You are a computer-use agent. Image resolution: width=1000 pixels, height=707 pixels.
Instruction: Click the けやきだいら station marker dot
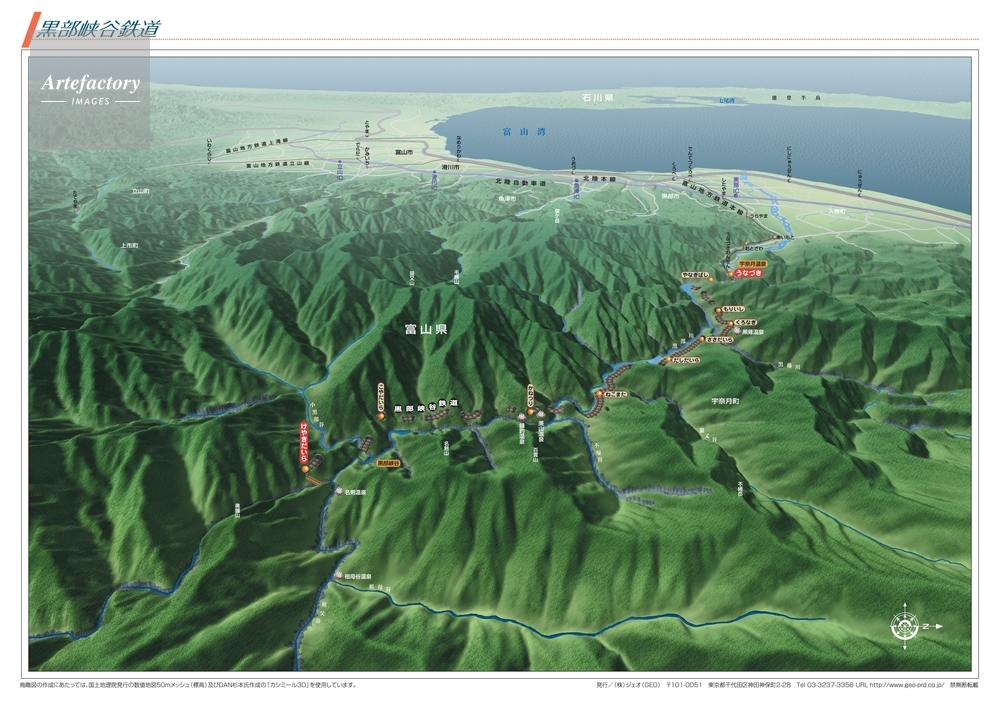pos(305,468)
